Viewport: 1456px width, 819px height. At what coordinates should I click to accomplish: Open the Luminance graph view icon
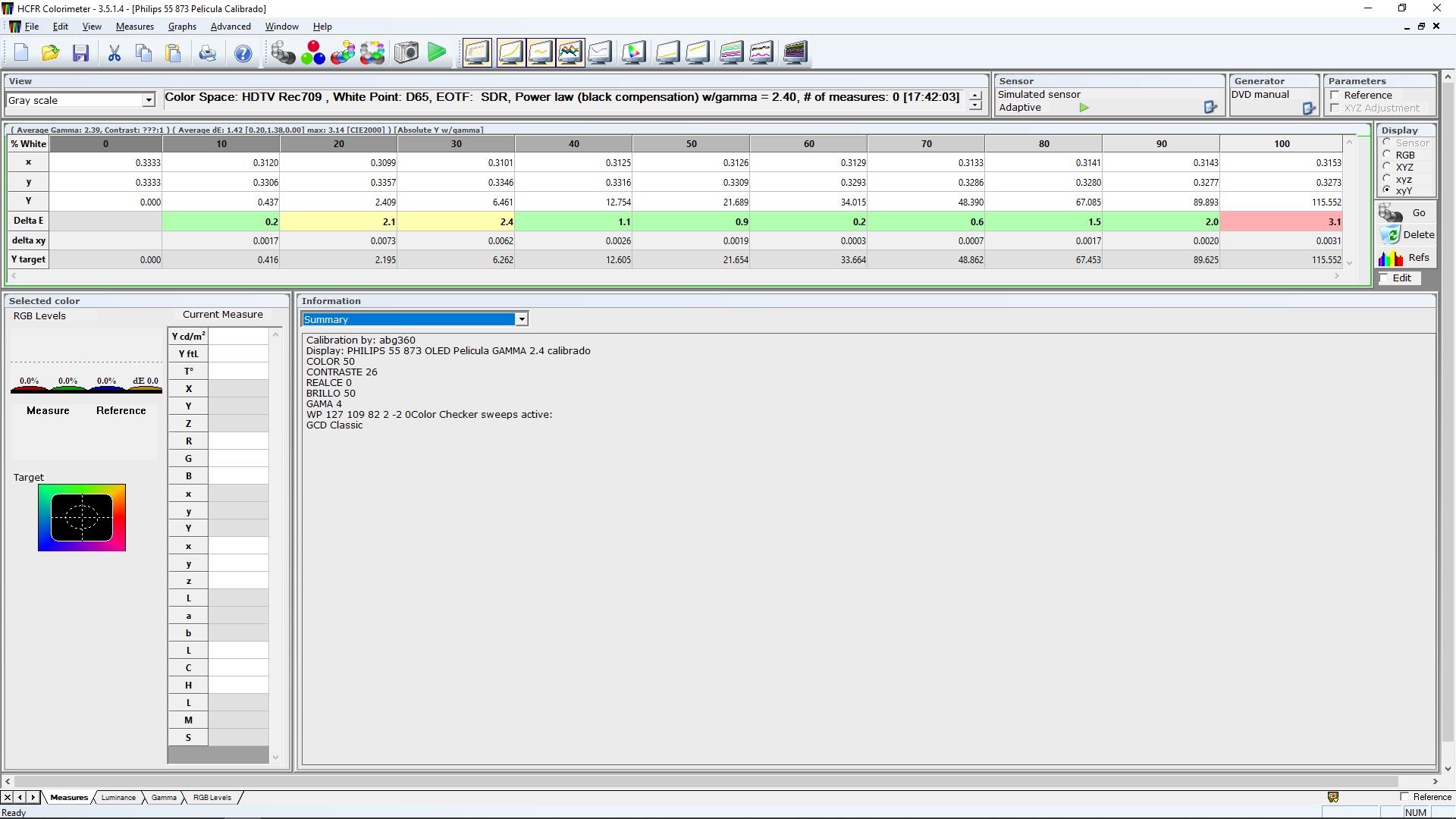[510, 52]
